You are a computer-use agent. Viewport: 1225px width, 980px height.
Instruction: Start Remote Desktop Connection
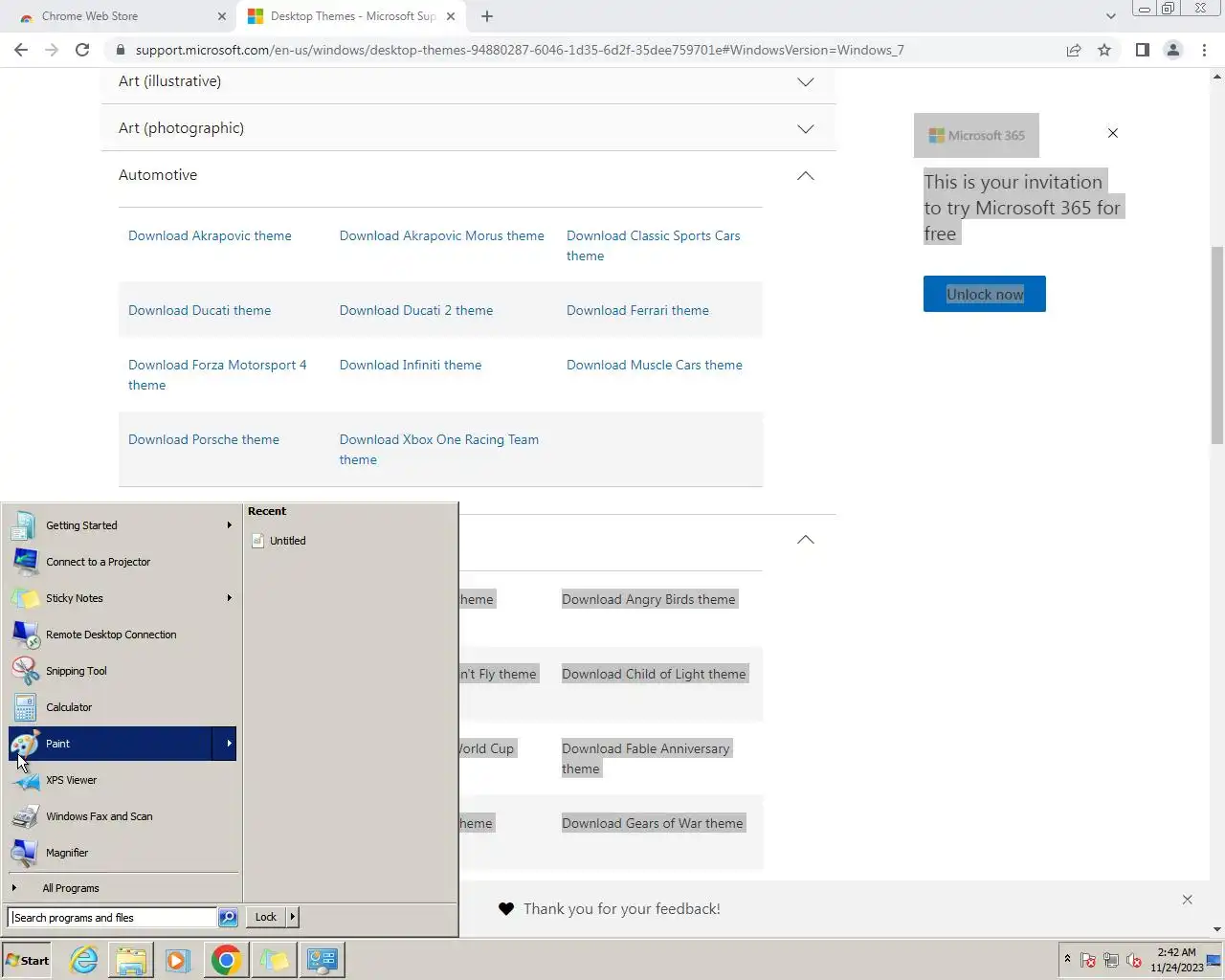122,635
